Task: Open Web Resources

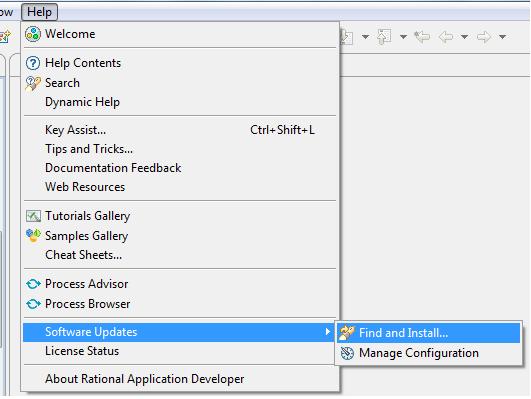Action: [x=85, y=187]
